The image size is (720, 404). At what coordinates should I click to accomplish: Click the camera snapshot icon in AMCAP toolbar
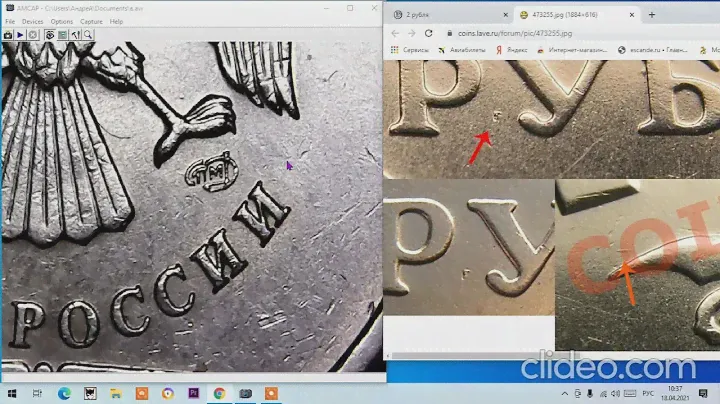click(8, 35)
